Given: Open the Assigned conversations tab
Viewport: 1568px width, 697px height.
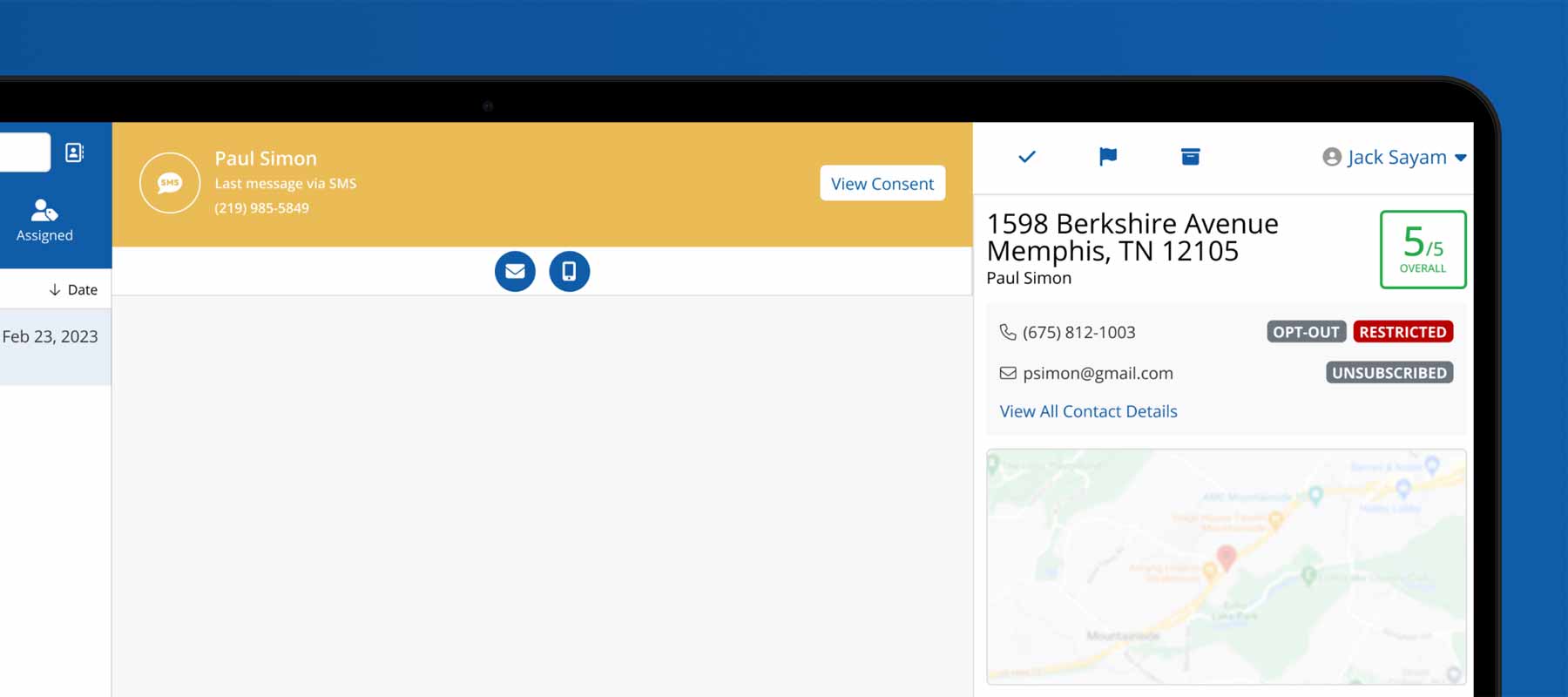Looking at the screenshot, I should coord(44,221).
